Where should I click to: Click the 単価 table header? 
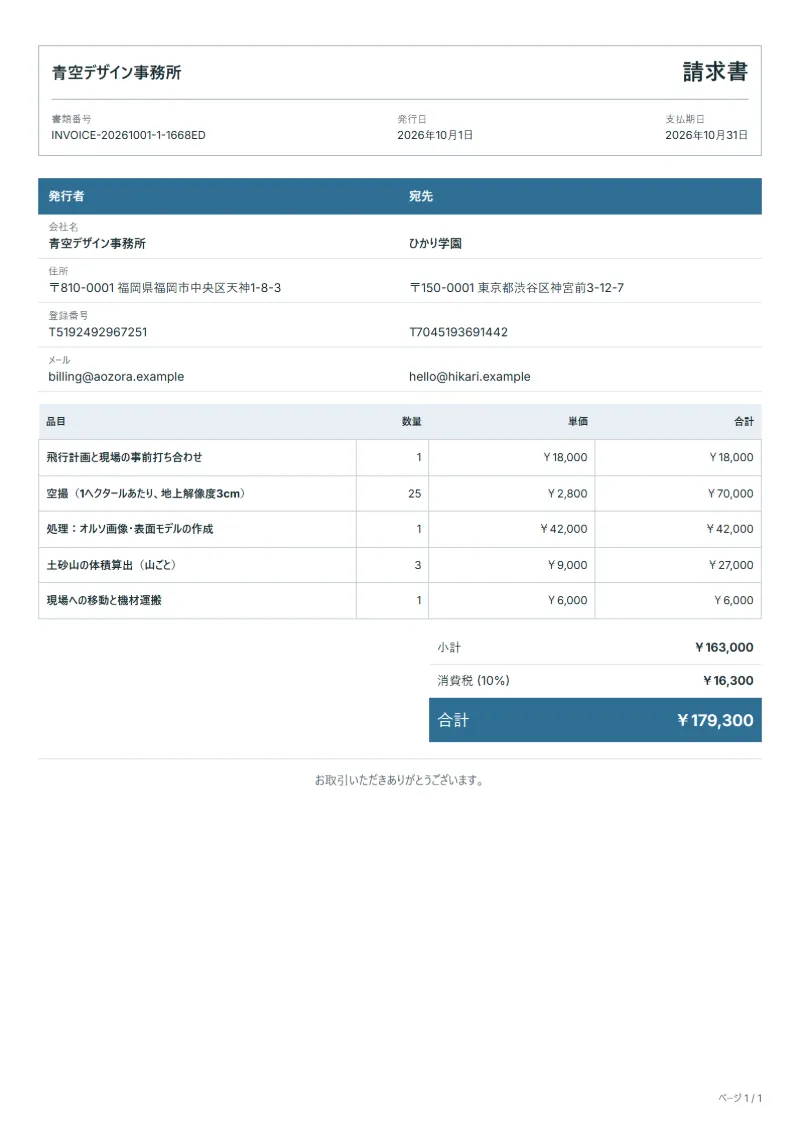click(578, 421)
